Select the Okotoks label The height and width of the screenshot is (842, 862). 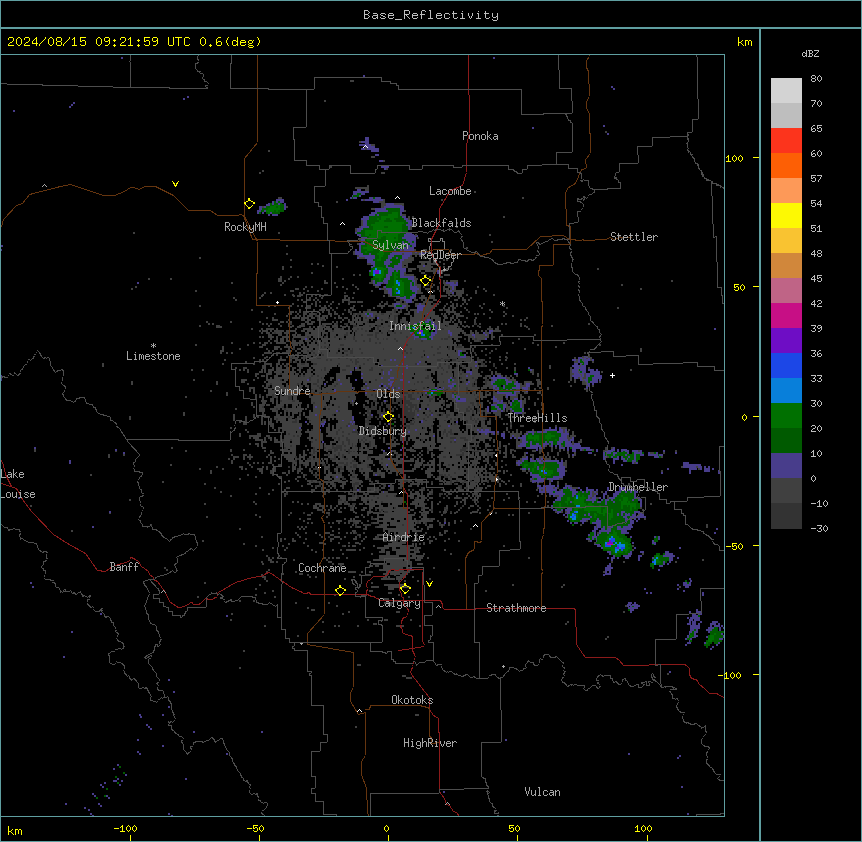tap(412, 700)
